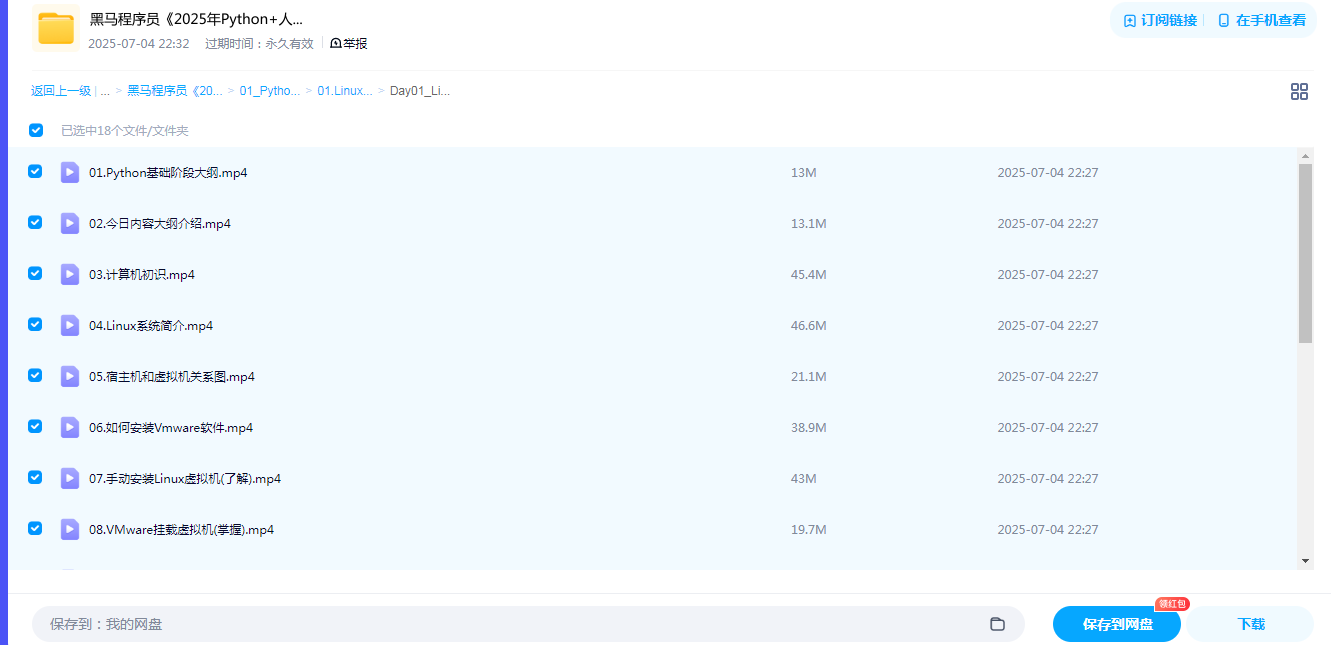Uncheck the 03.计算机初识.mp4 checkbox
This screenshot has width=1331, height=645.
(x=35, y=273)
